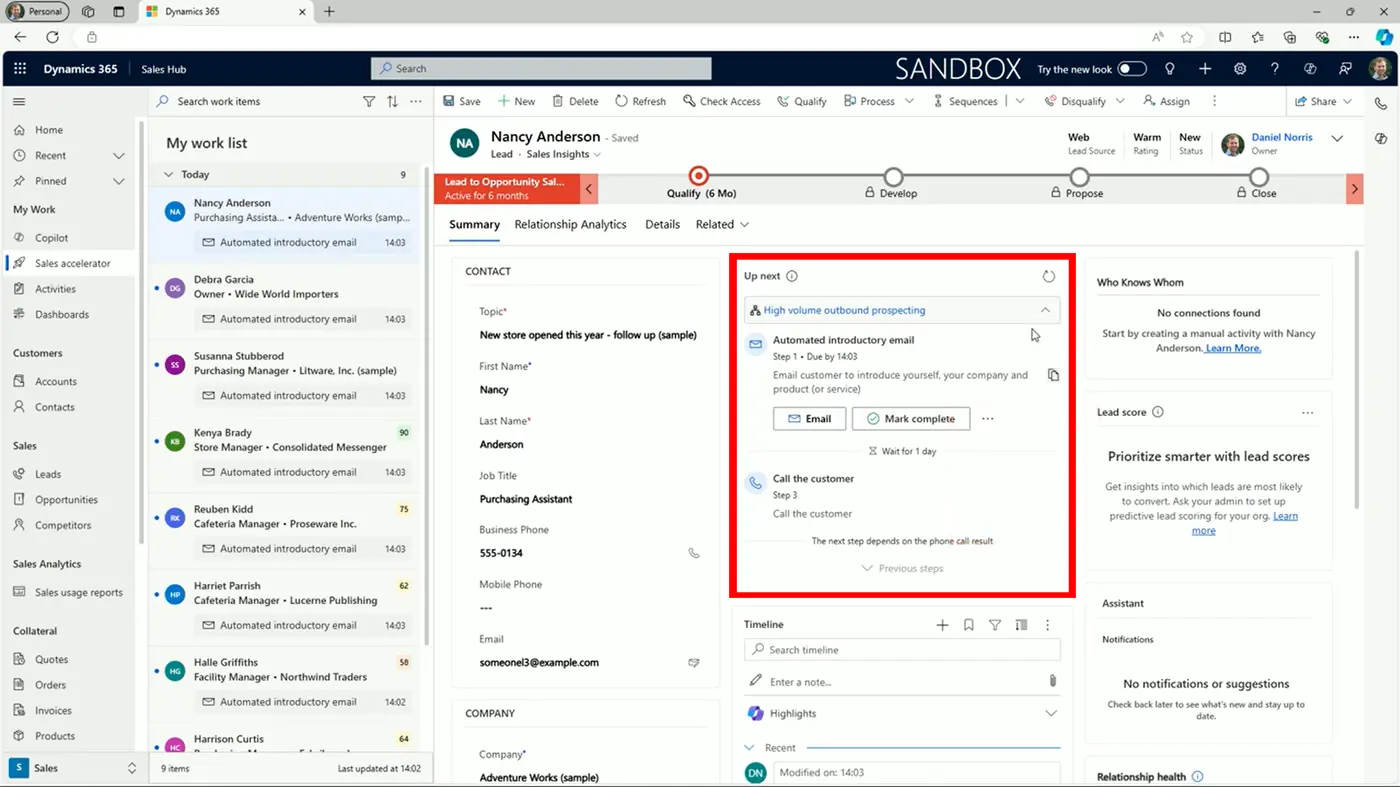Screen dimensions: 1400x787
Task: Copy the introductory email step description
Action: coord(1052,374)
